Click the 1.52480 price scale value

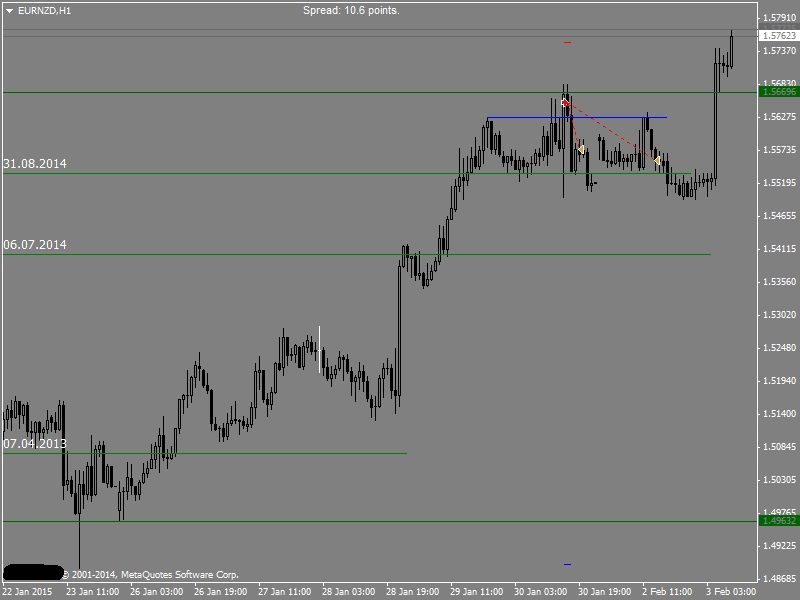coord(779,348)
